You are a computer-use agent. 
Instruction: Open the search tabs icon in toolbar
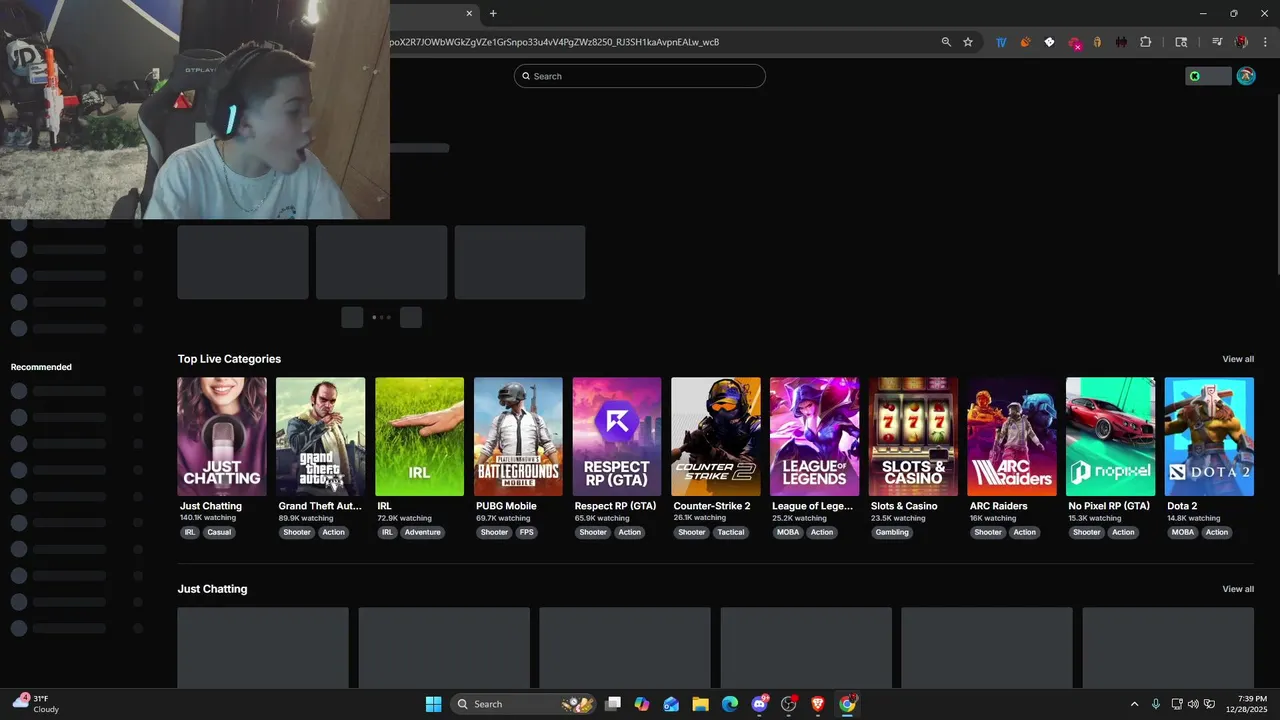pos(1181,42)
